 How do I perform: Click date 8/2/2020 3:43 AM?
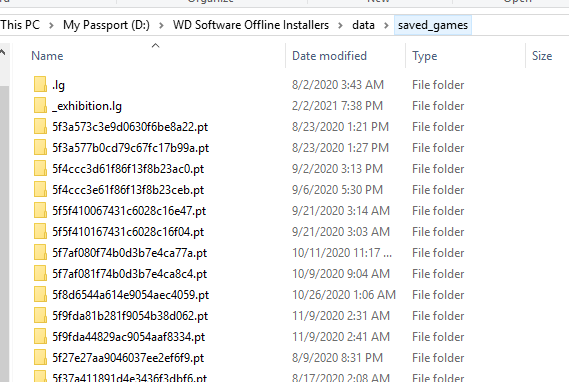338,85
